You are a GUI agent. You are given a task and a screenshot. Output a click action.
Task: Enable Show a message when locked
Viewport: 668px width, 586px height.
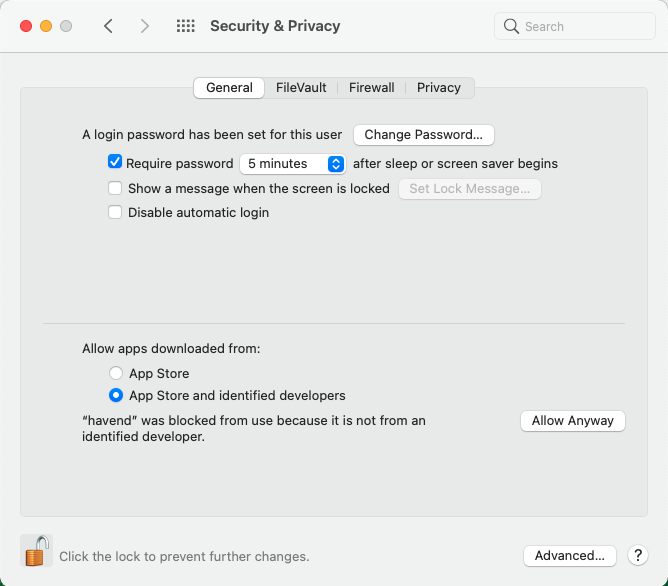click(x=115, y=188)
